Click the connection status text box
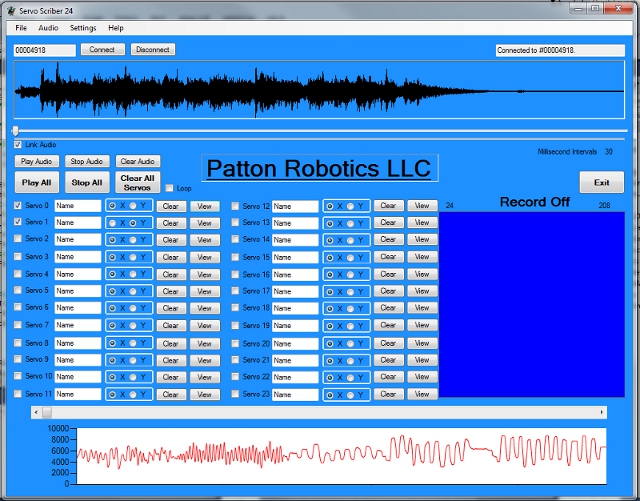 tap(560, 50)
